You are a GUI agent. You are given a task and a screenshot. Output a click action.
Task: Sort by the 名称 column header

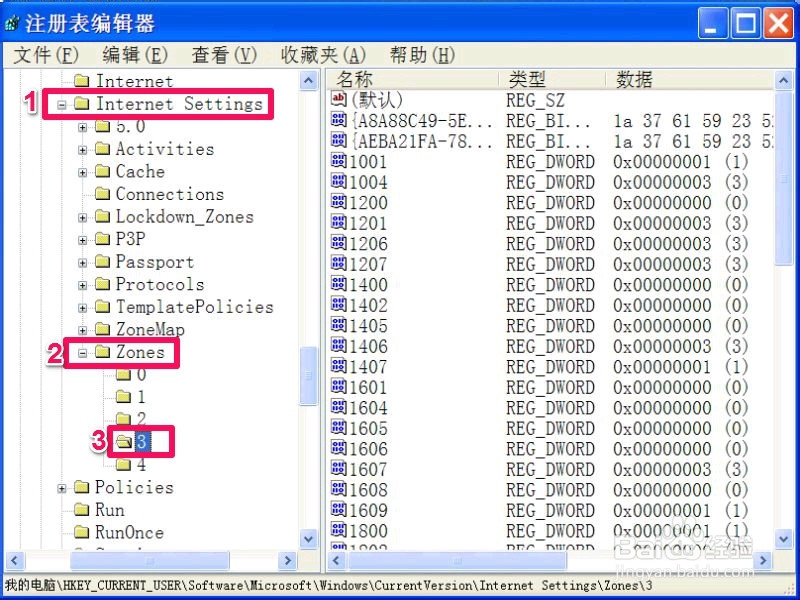(x=412, y=80)
